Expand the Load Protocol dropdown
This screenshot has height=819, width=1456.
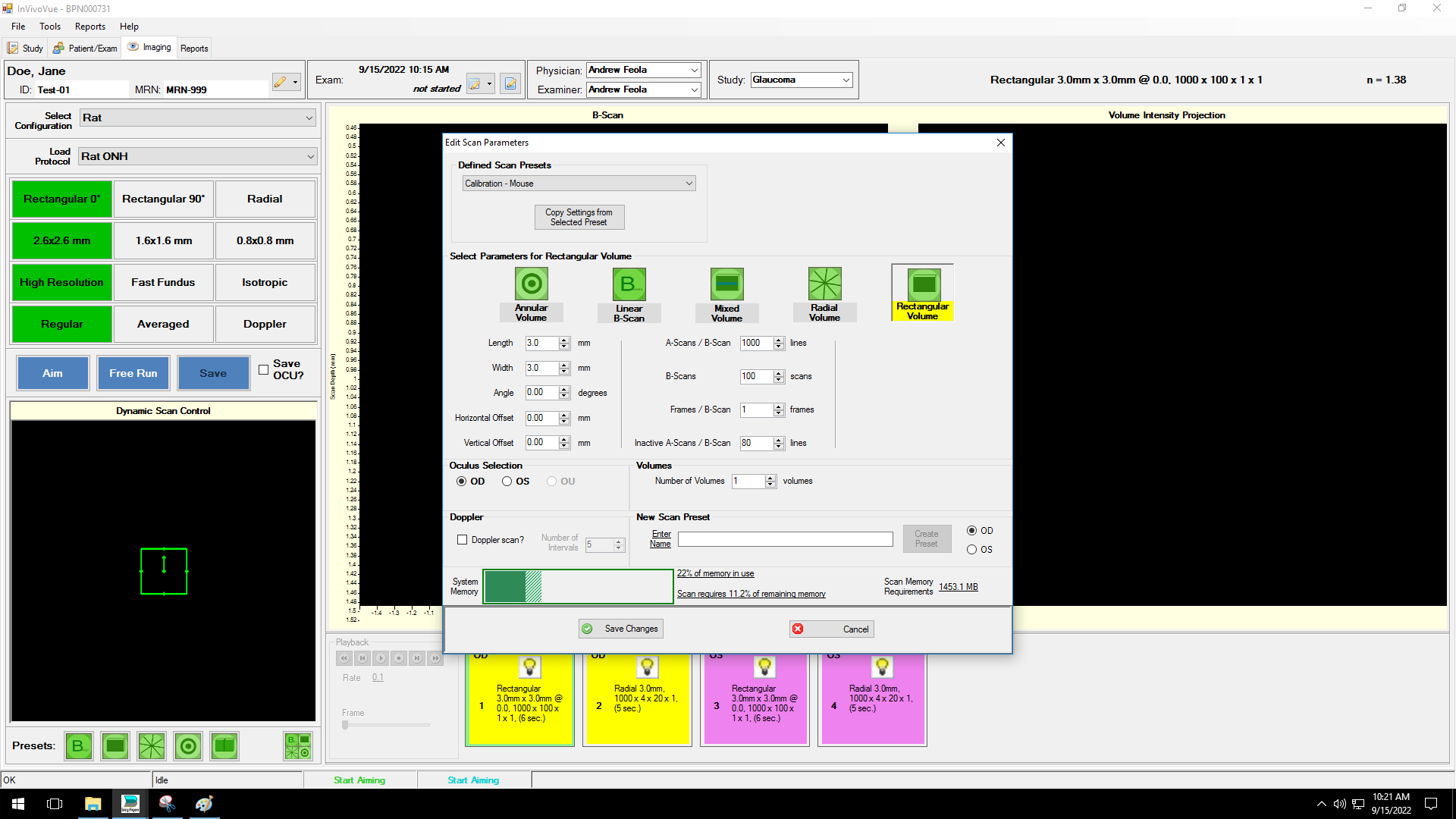coord(198,156)
